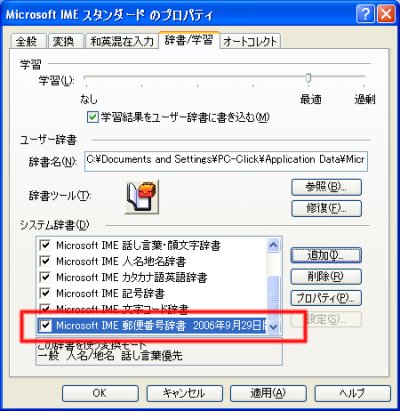Click the 適用(A) button

click(x=268, y=393)
